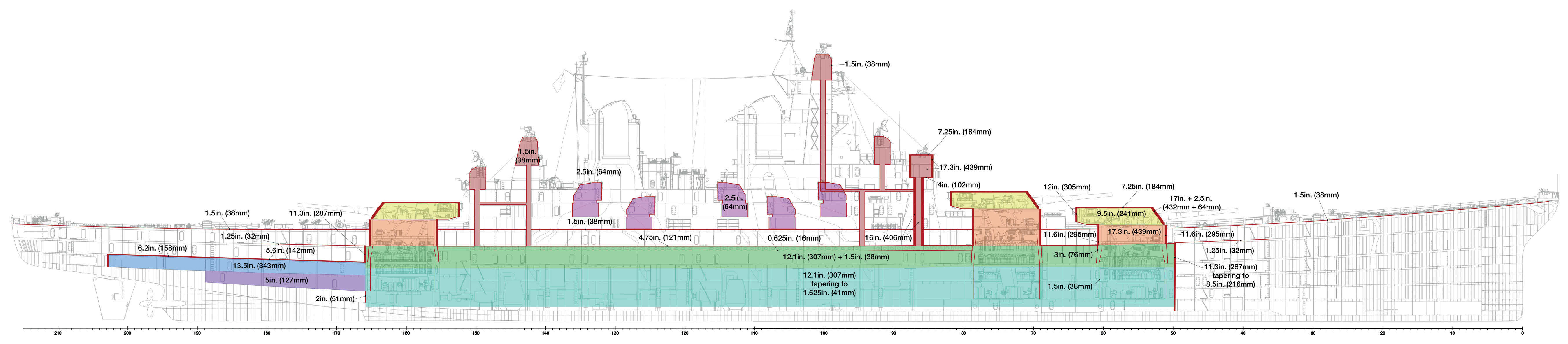Click the 2.5in. (64mm) label inside purple mount

pyautogui.click(x=735, y=202)
